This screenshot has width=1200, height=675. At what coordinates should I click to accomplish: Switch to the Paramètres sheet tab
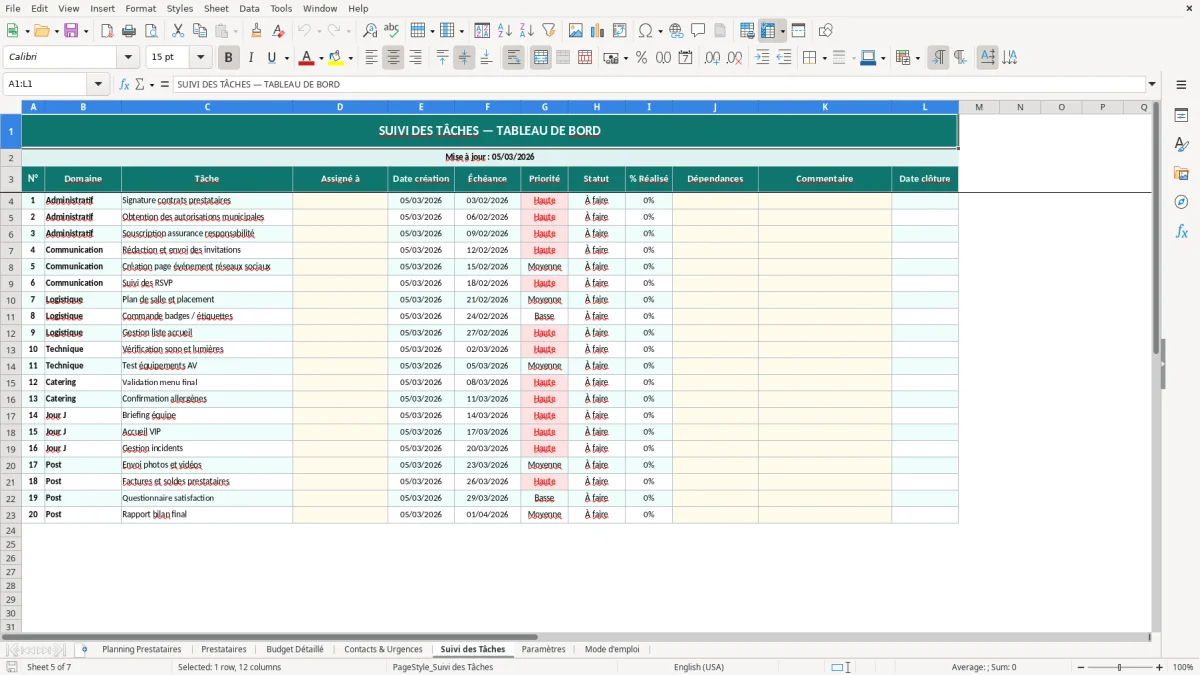(544, 650)
